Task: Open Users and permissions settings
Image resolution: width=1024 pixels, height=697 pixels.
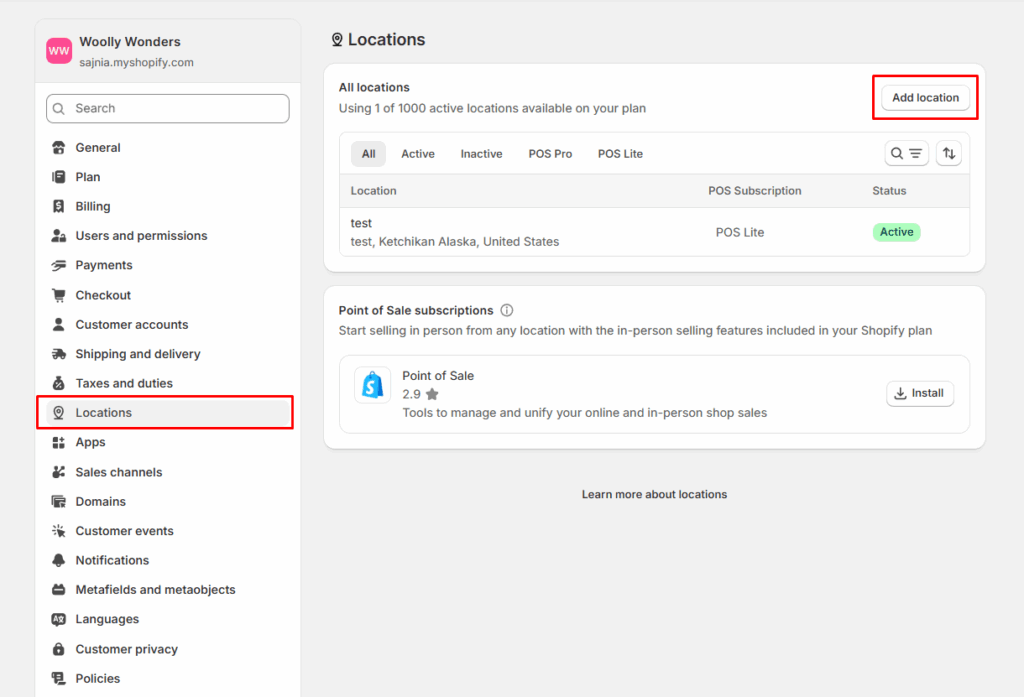Action: [141, 236]
